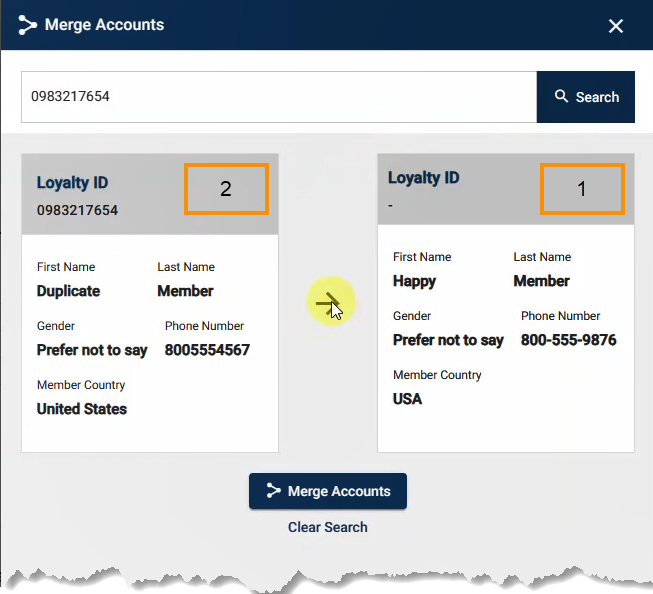653x594 pixels.
Task: Select the orange box labeled 2
Action: pos(226,189)
